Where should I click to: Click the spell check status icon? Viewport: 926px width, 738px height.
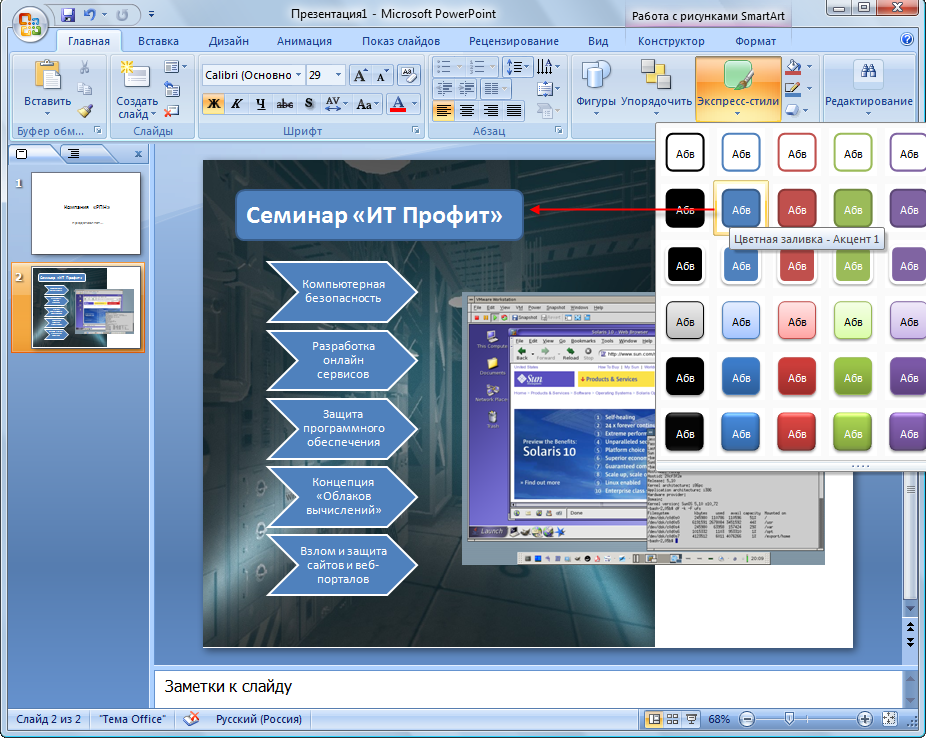pos(191,719)
